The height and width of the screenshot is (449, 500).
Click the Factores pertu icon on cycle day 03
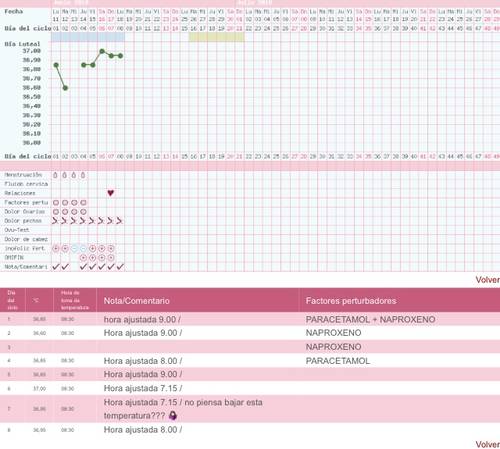click(x=74, y=202)
